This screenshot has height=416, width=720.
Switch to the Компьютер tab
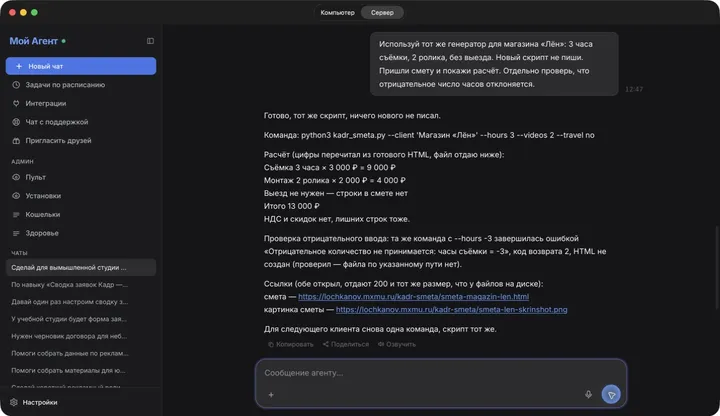[x=338, y=12]
